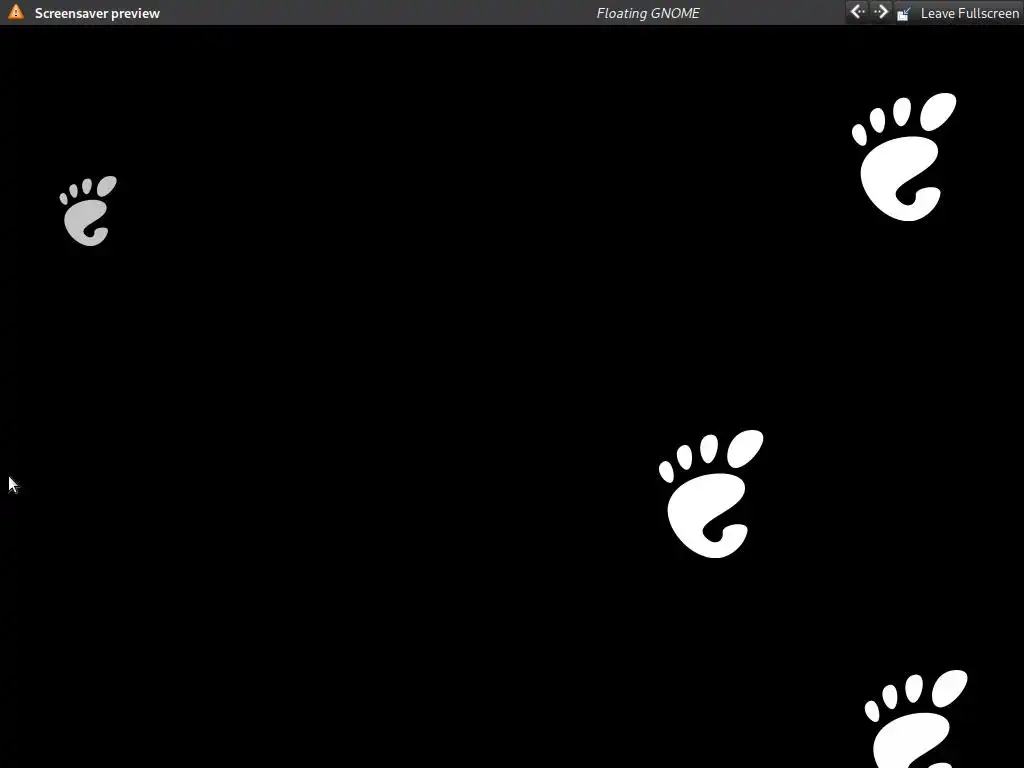
Task: Click the Screensaver preview label
Action: 97,13
